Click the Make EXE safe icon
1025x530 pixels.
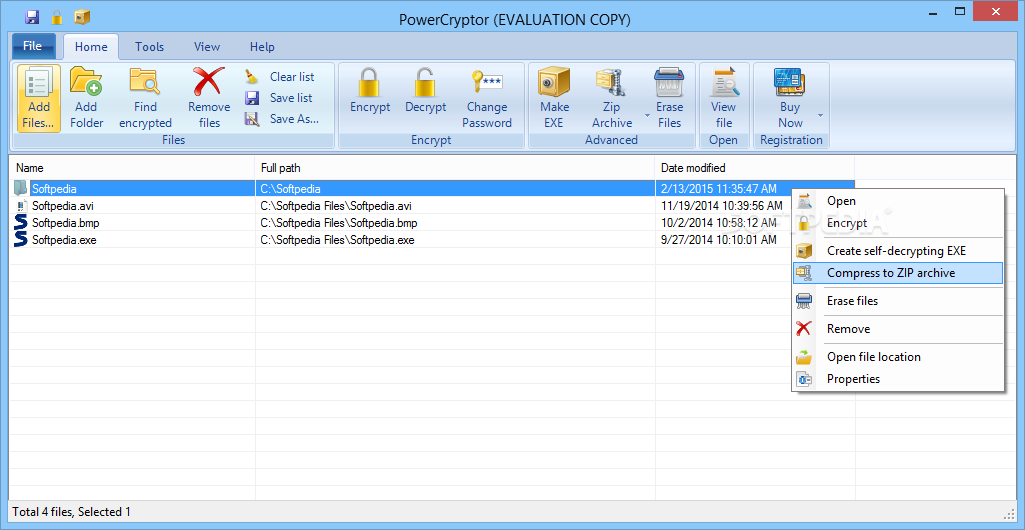pyautogui.click(x=554, y=82)
